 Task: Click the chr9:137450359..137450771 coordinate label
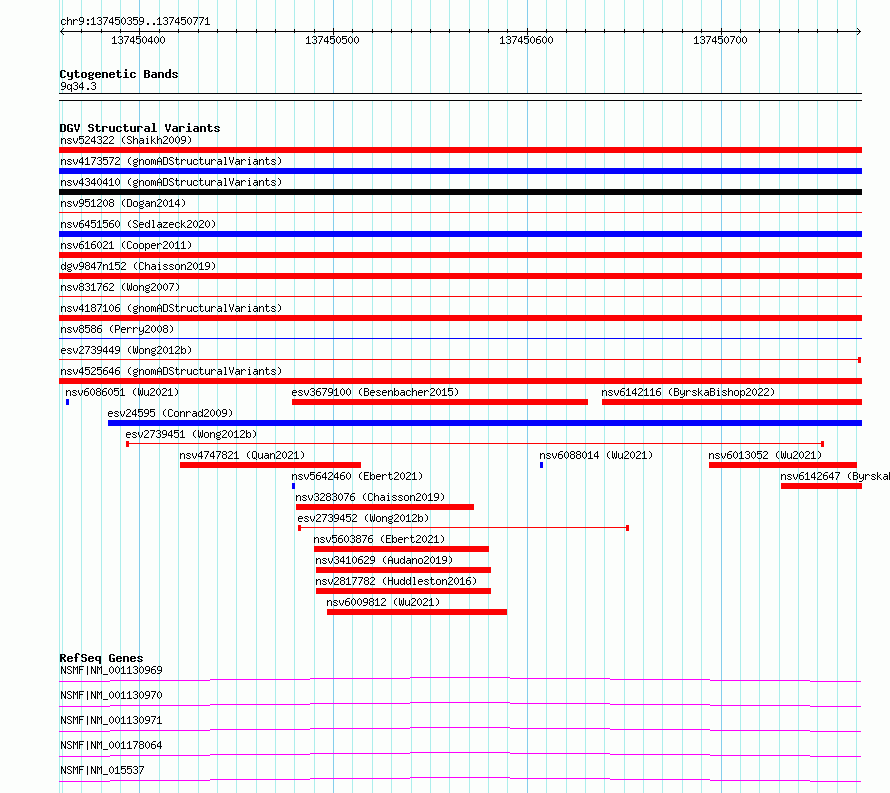click(135, 22)
